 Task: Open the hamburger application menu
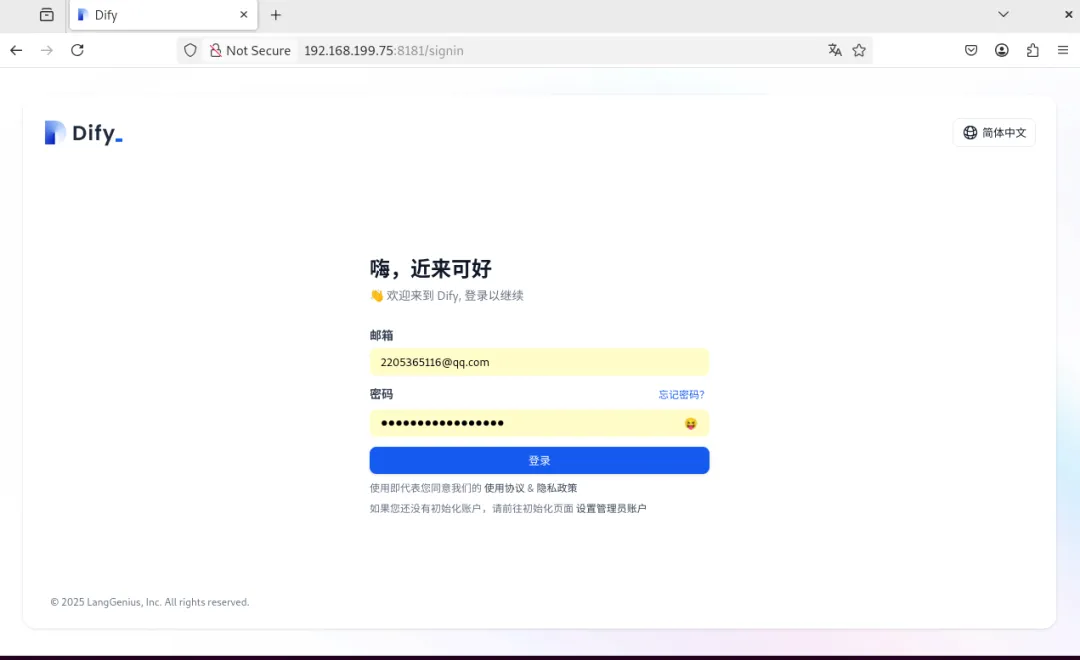(x=1063, y=50)
